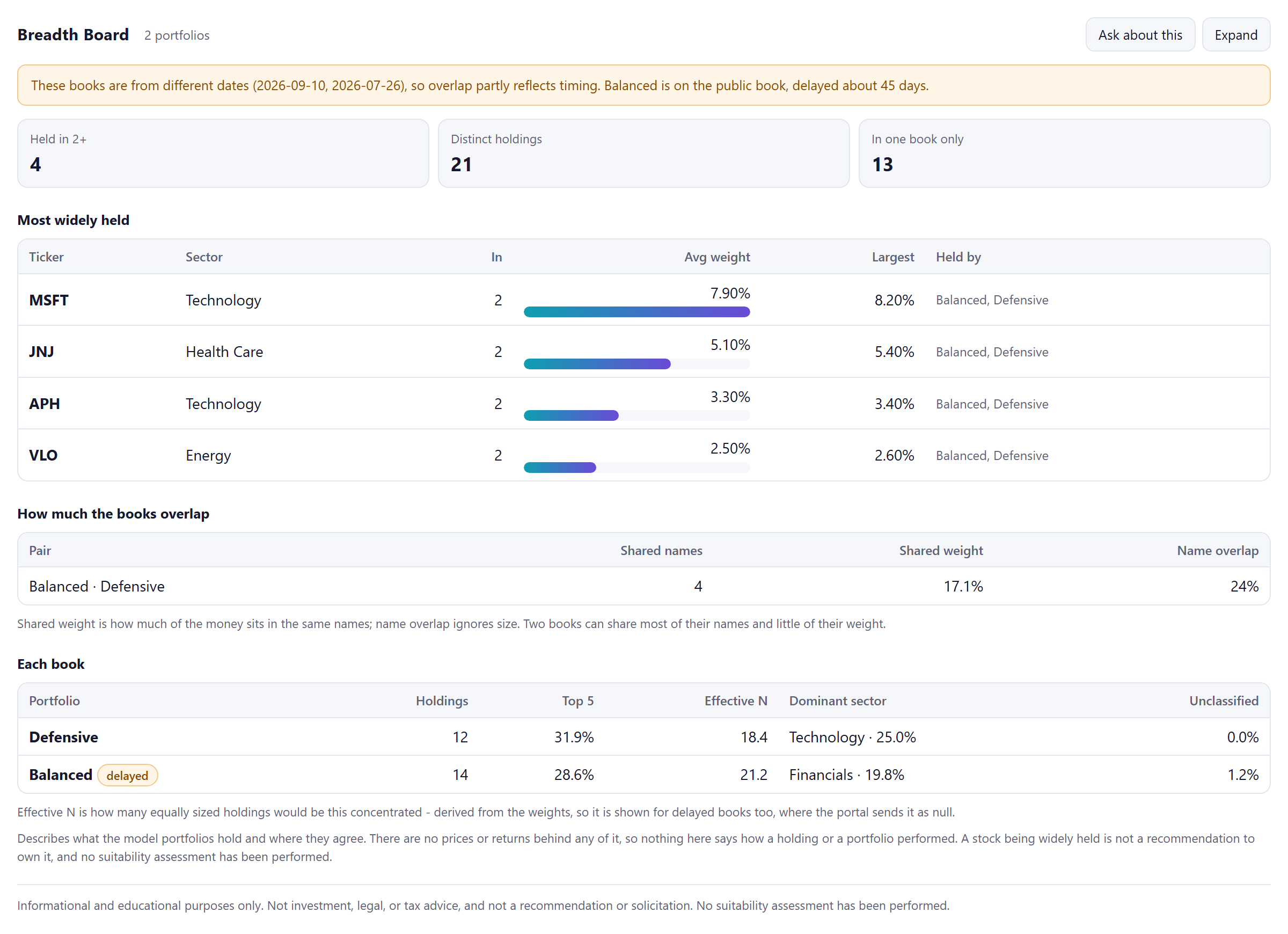
Task: Click the 1.2% unclassified value
Action: tap(1242, 775)
